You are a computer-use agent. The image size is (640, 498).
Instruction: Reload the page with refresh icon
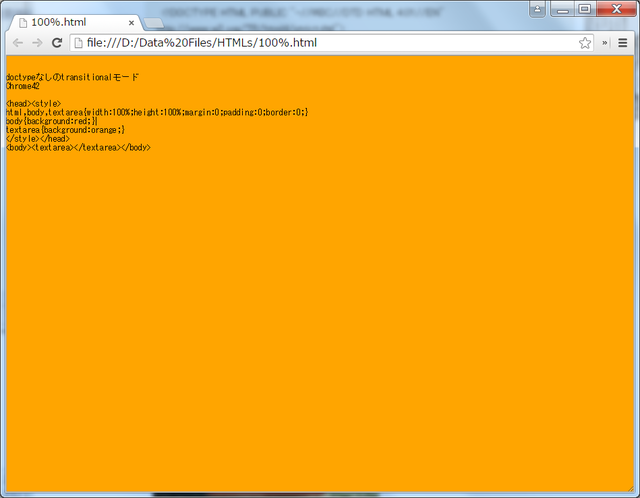(x=57, y=43)
